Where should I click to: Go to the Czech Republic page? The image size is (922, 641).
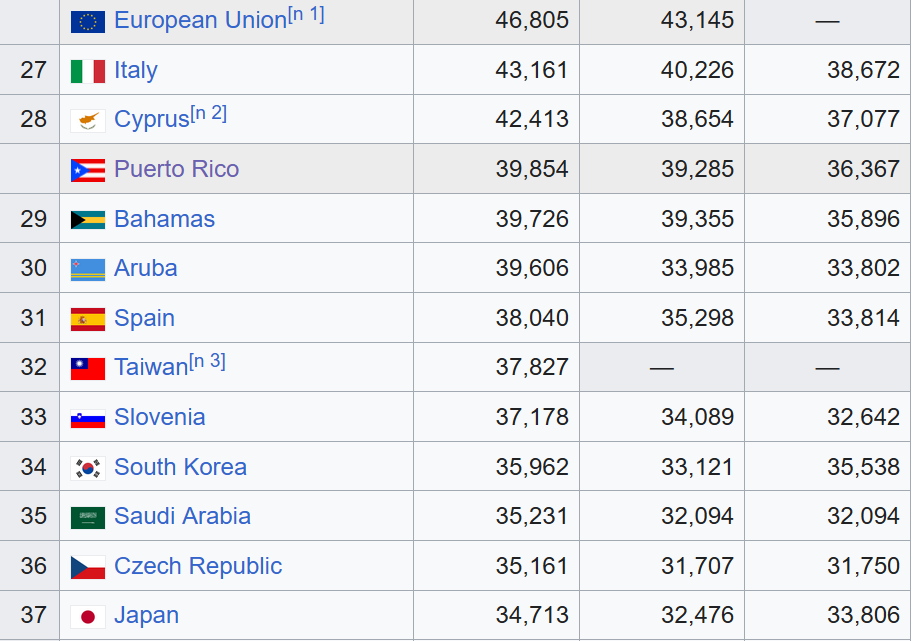pyautogui.click(x=198, y=566)
